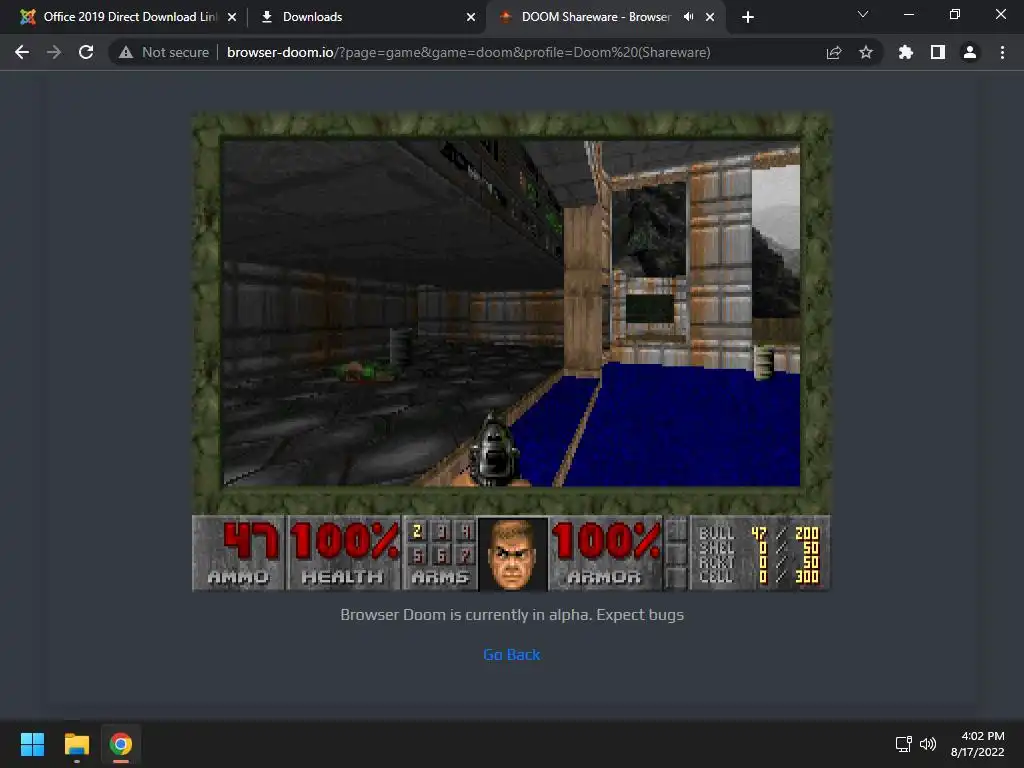Click the 'Browser Doom is currently in alpha' text

click(x=512, y=615)
